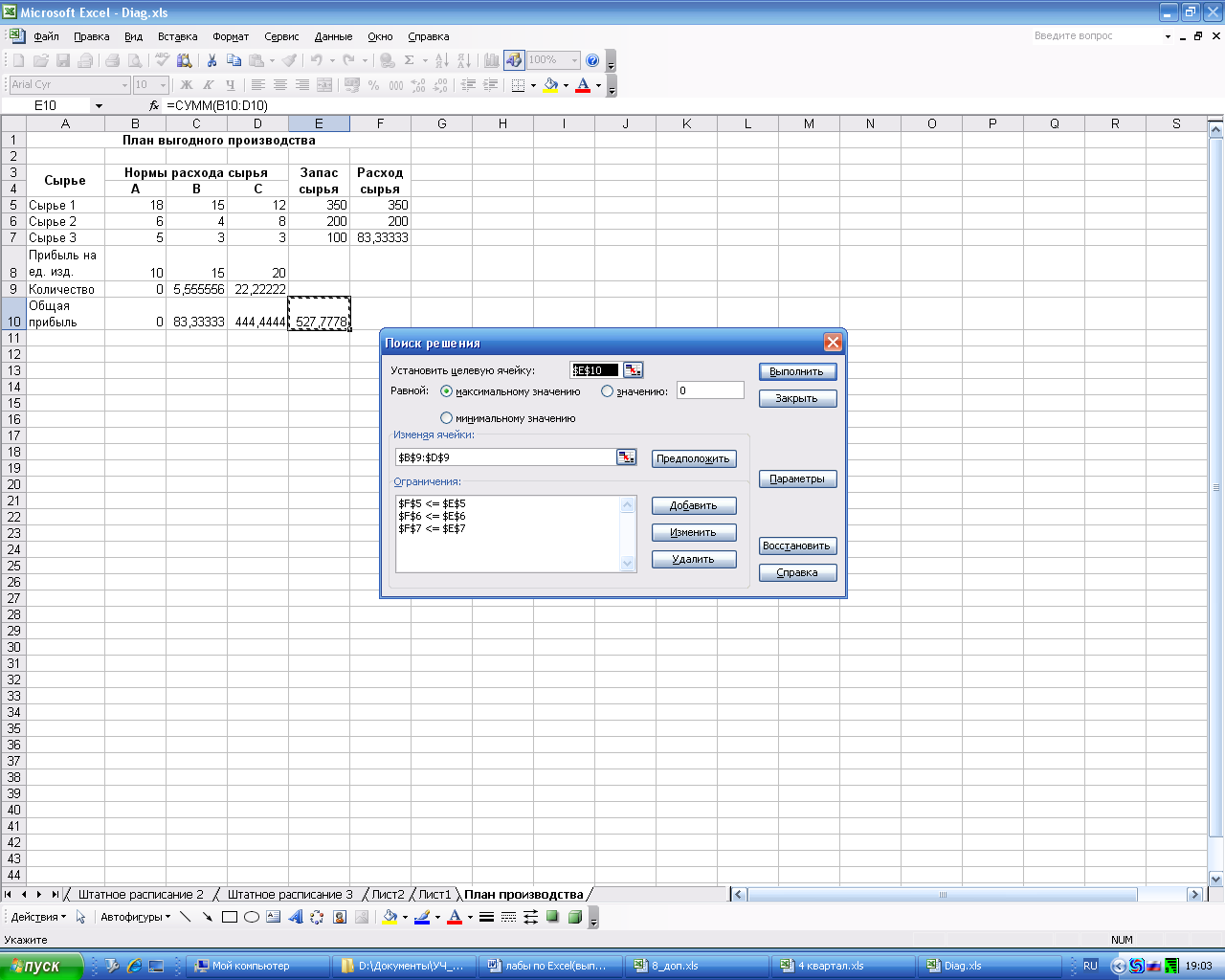Screen dimensions: 1225x980
Task: Open the font size 10 dropdown
Action: [x=163, y=85]
